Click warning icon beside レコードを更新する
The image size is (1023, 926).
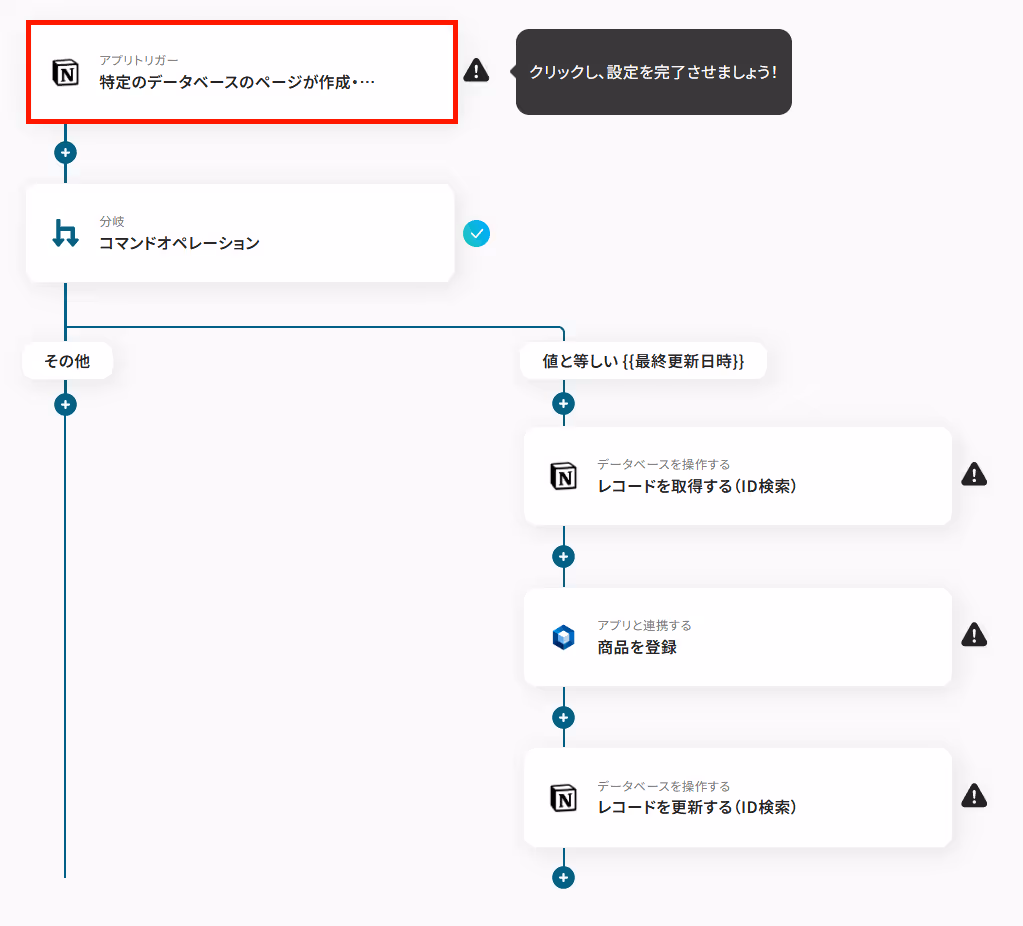click(974, 795)
